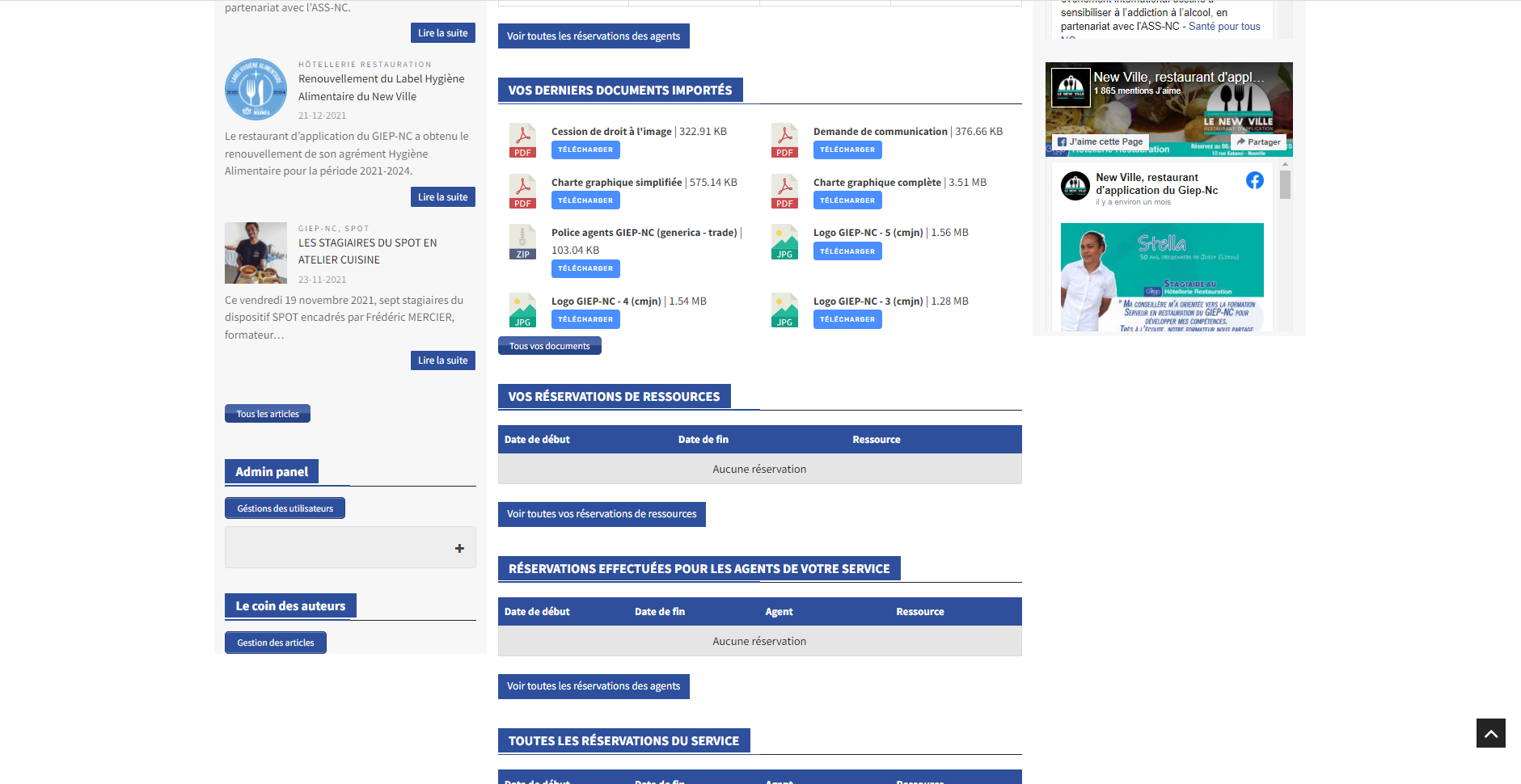Open Renouvellement du Label Hygiène Alimentaire article title
This screenshot has width=1521, height=784.
[x=382, y=87]
